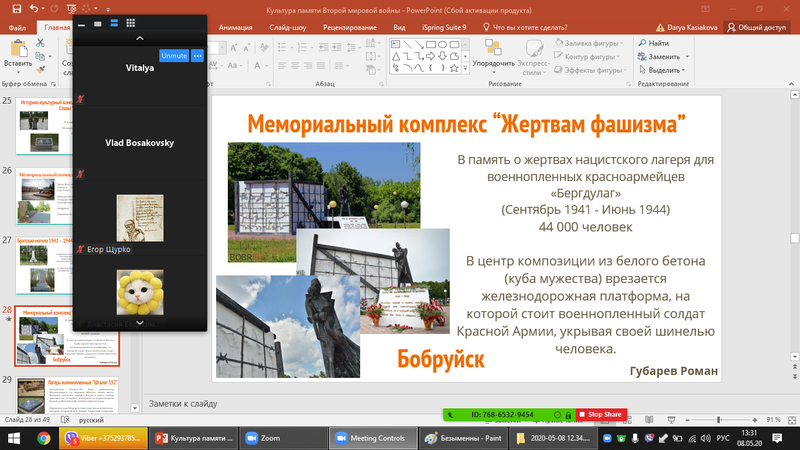Image resolution: width=800 pixels, height=450 pixels.
Task: Click the Общий доступ share button
Action: coord(757,28)
